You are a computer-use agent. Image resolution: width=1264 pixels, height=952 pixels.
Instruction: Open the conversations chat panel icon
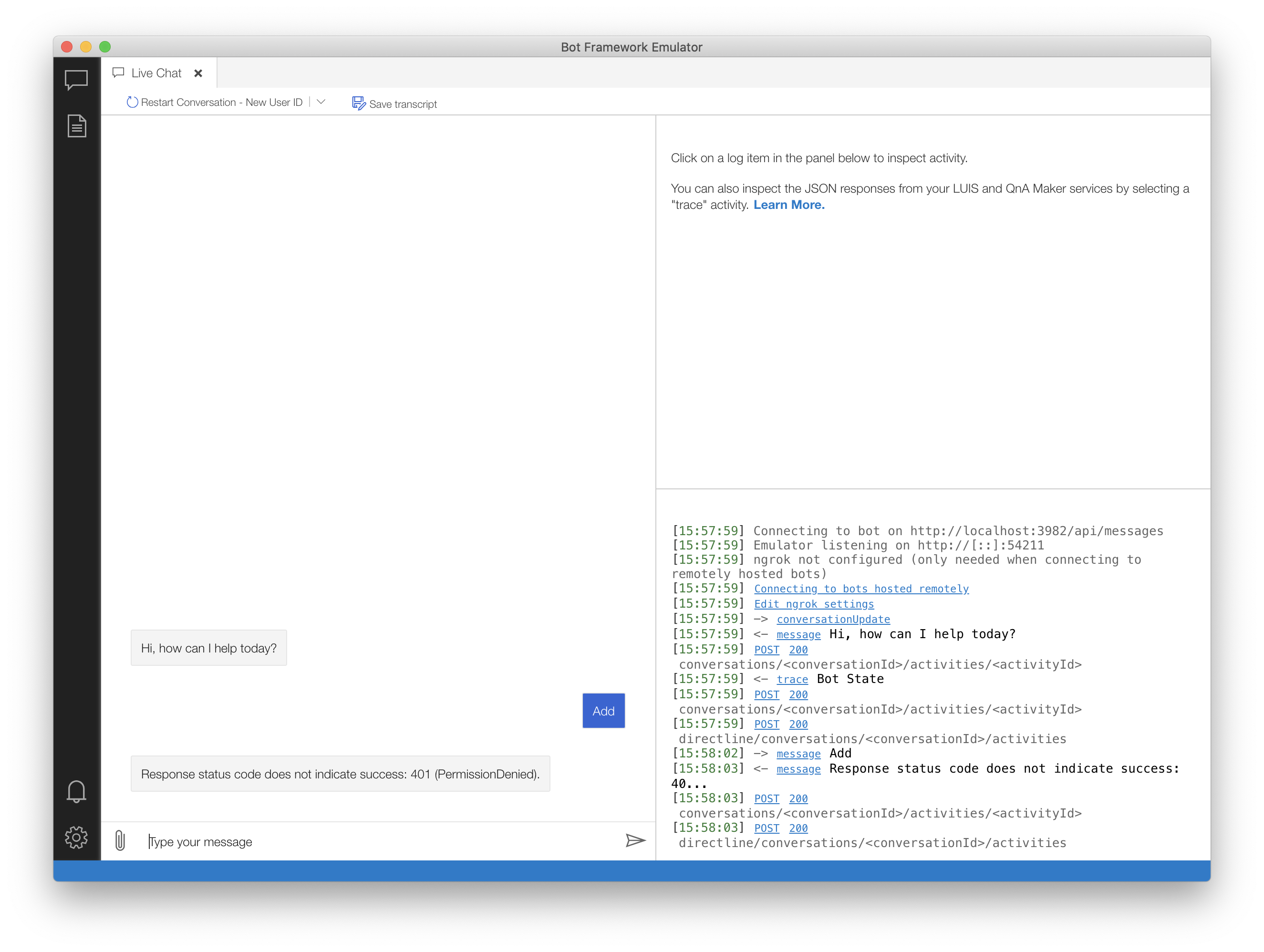click(76, 80)
